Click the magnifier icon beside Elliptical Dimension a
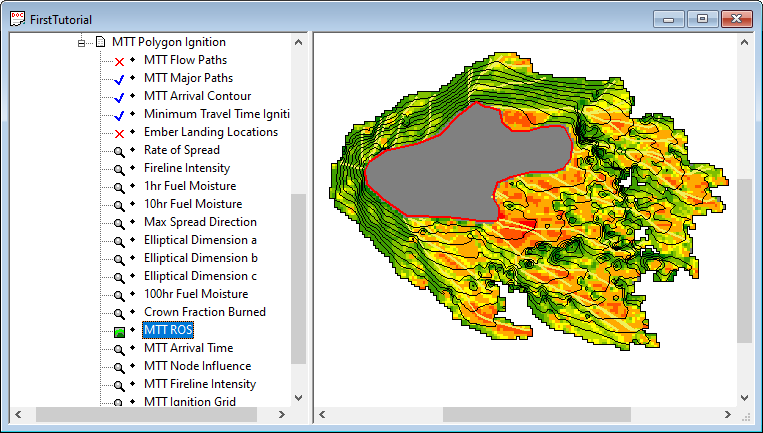 (x=119, y=241)
